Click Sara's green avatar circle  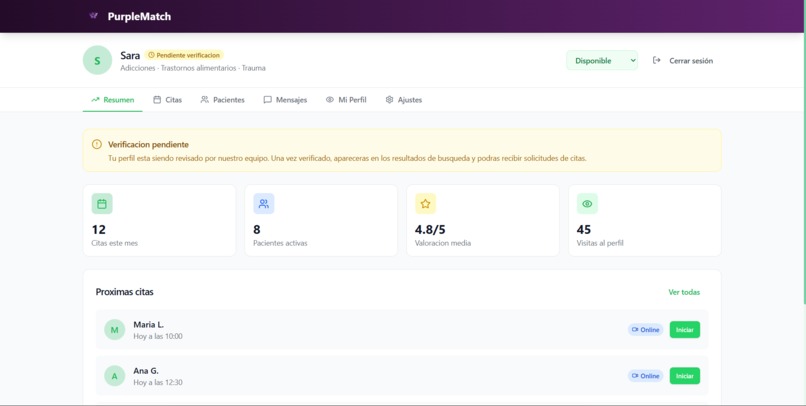click(97, 60)
